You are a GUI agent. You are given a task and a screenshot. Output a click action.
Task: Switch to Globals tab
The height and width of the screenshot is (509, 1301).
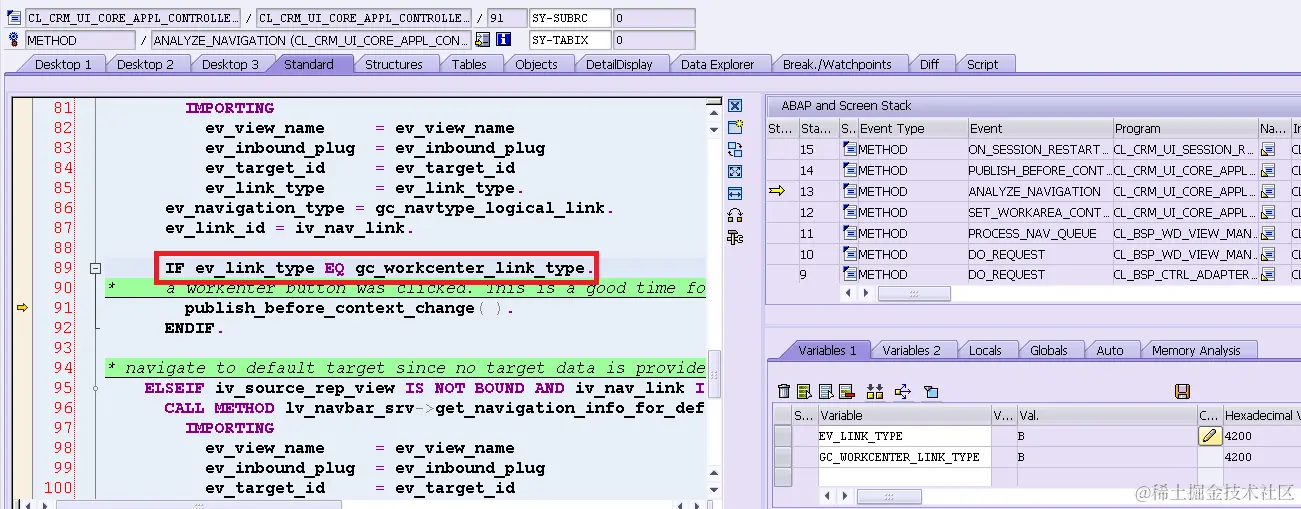(x=1048, y=350)
